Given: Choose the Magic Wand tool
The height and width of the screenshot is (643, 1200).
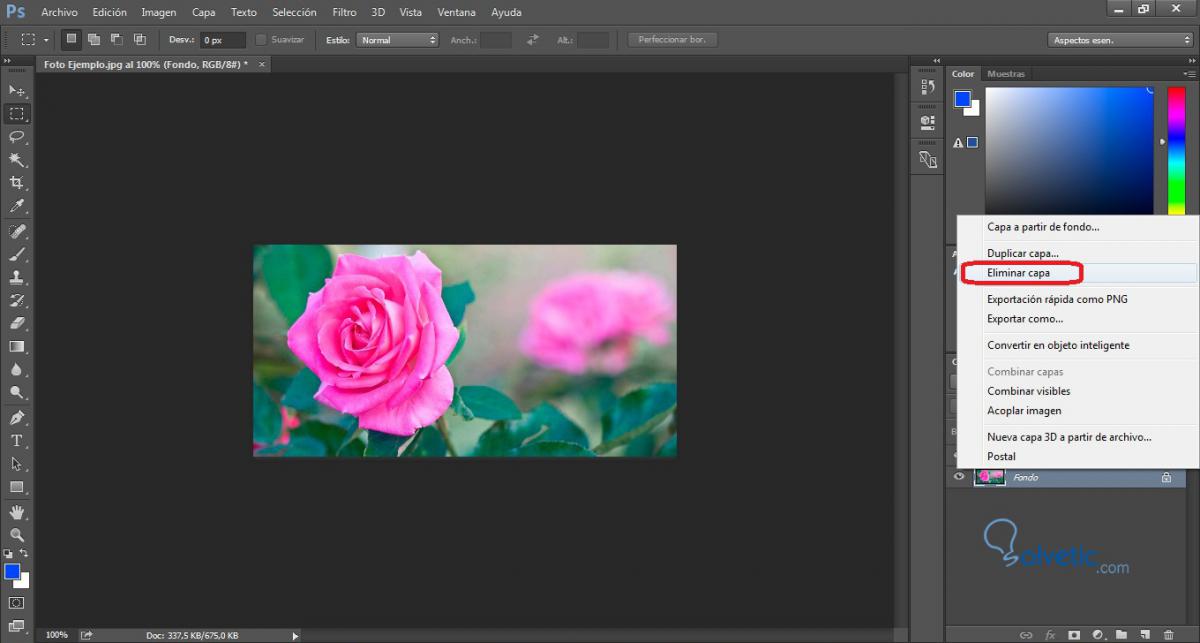Looking at the screenshot, I should click(x=16, y=160).
